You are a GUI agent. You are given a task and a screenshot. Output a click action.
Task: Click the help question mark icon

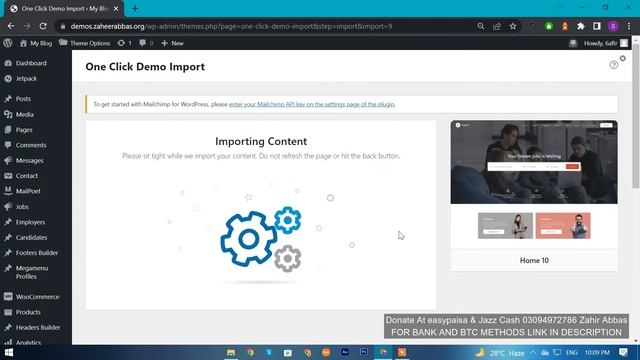pos(613,65)
